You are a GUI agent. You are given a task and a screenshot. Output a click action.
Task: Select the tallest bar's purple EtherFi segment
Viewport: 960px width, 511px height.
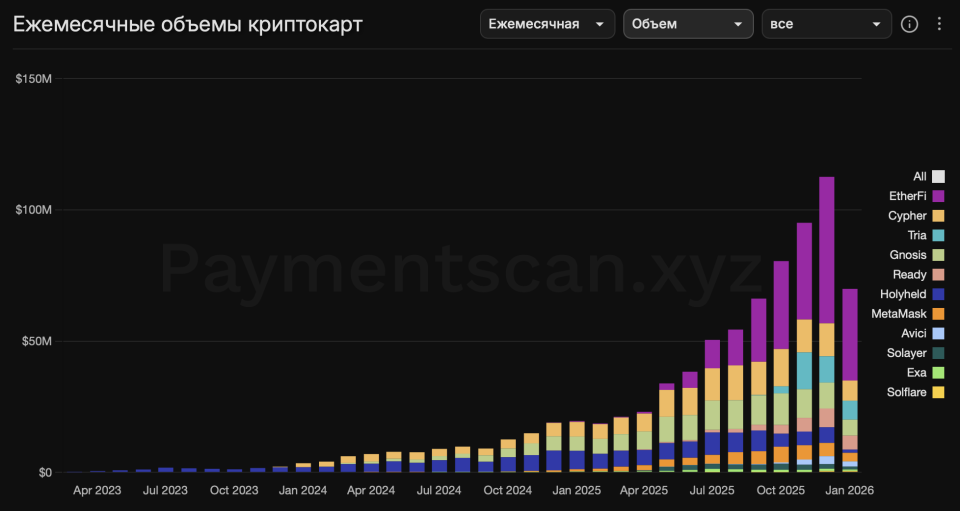[x=827, y=250]
